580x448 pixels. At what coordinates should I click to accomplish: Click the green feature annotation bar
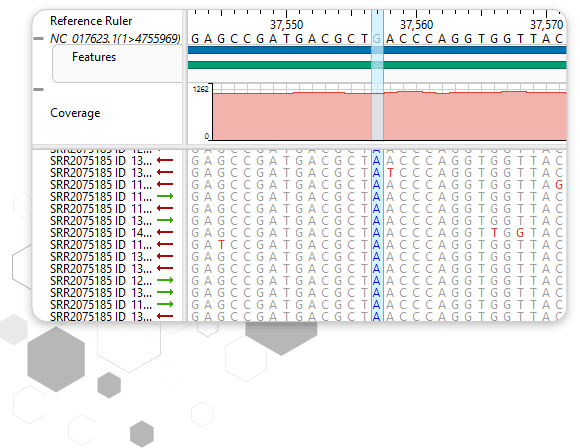pyautogui.click(x=377, y=65)
